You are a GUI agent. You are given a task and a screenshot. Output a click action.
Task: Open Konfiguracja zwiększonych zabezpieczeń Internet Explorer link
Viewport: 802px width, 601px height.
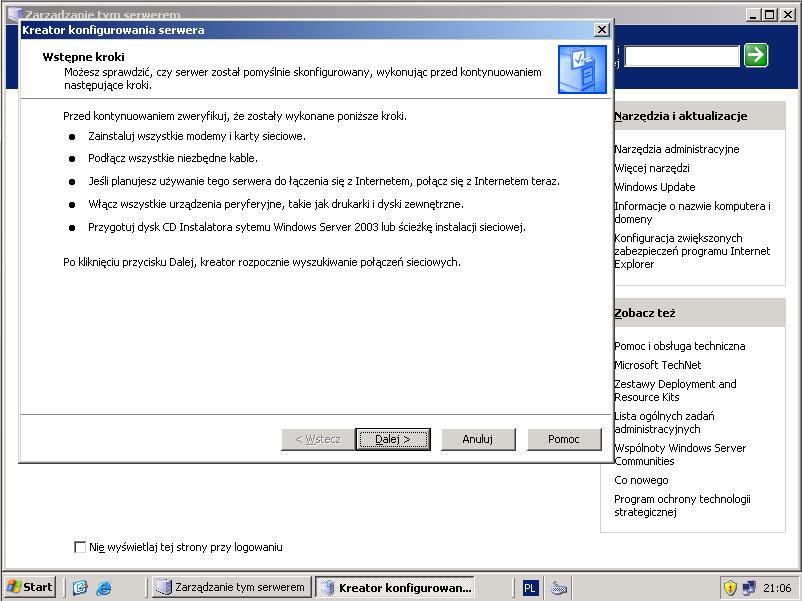(692, 251)
